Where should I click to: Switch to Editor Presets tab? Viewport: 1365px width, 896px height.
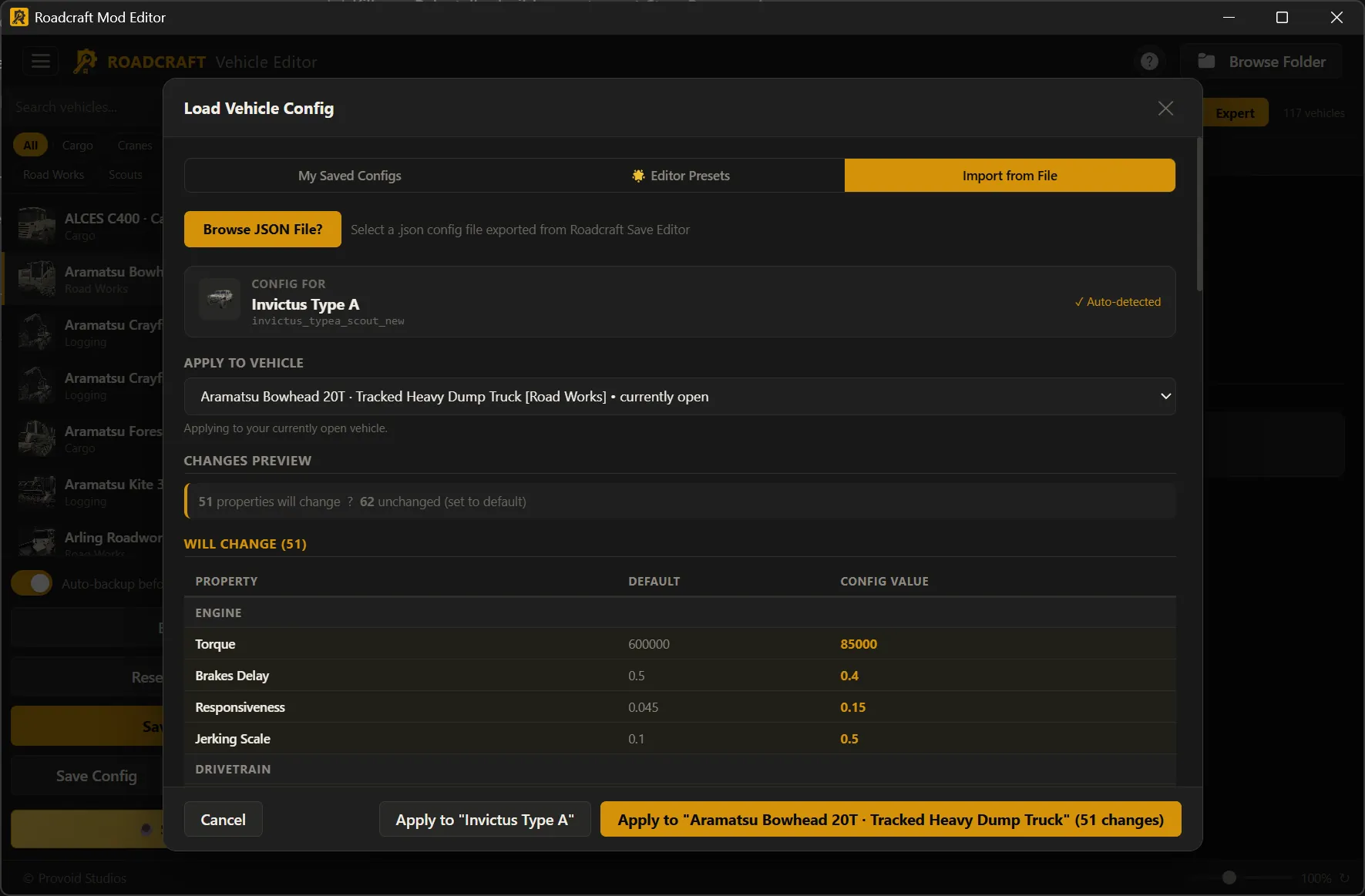click(x=681, y=176)
